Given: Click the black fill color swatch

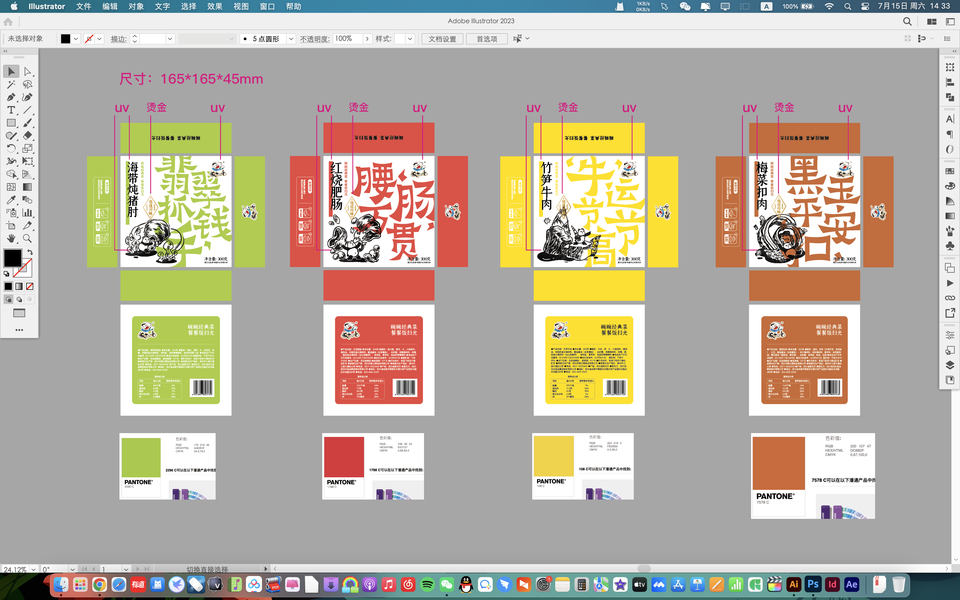Looking at the screenshot, I should click(x=12, y=258).
